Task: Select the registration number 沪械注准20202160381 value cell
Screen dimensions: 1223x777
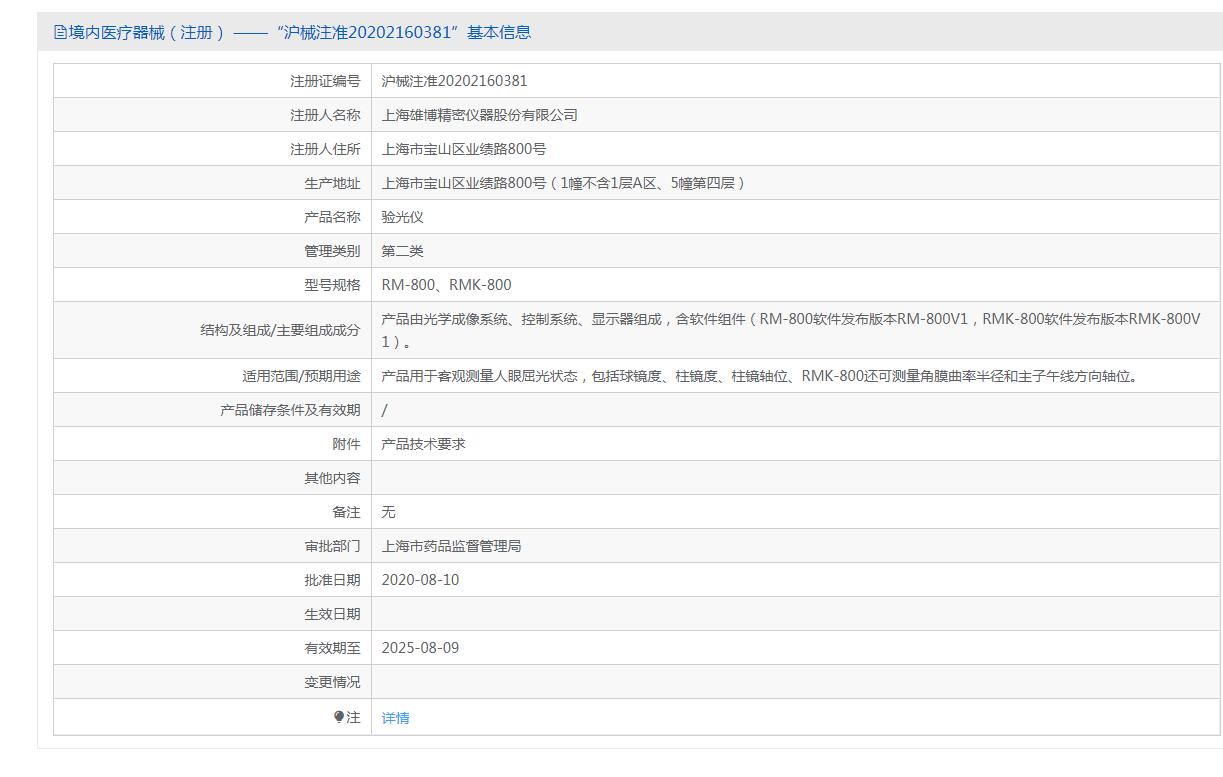Action: tap(454, 81)
